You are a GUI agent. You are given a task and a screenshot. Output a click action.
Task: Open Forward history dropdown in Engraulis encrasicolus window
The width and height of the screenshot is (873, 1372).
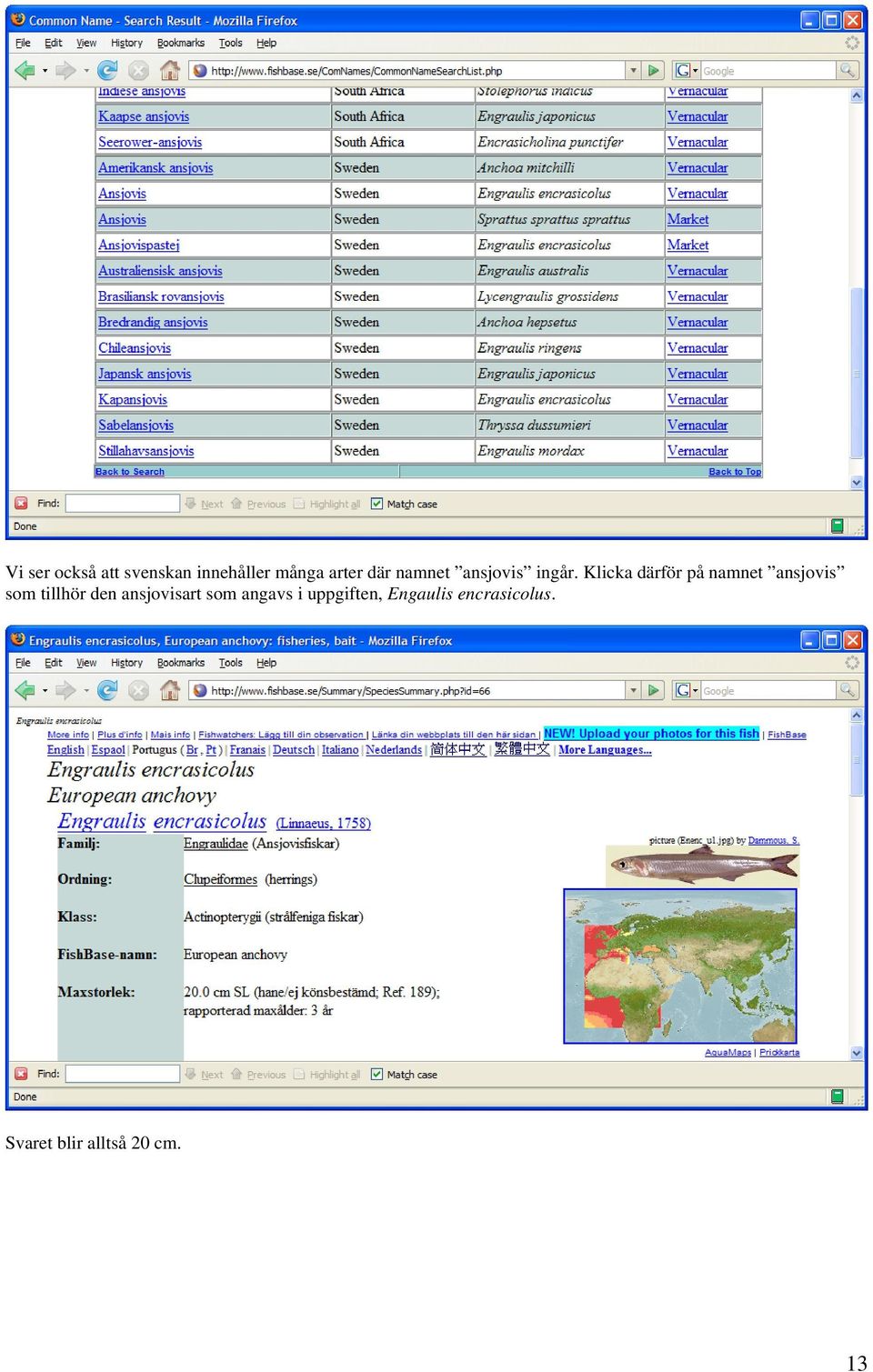(86, 691)
